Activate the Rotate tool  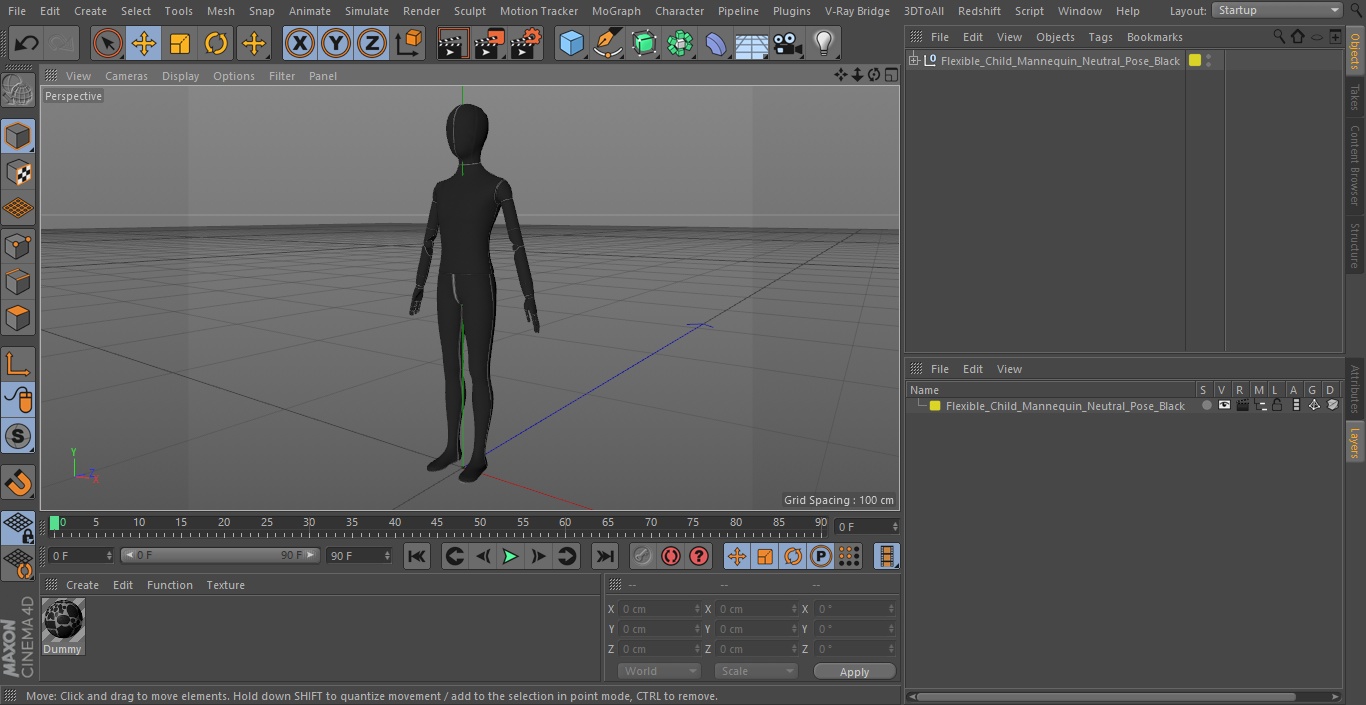pyautogui.click(x=216, y=43)
